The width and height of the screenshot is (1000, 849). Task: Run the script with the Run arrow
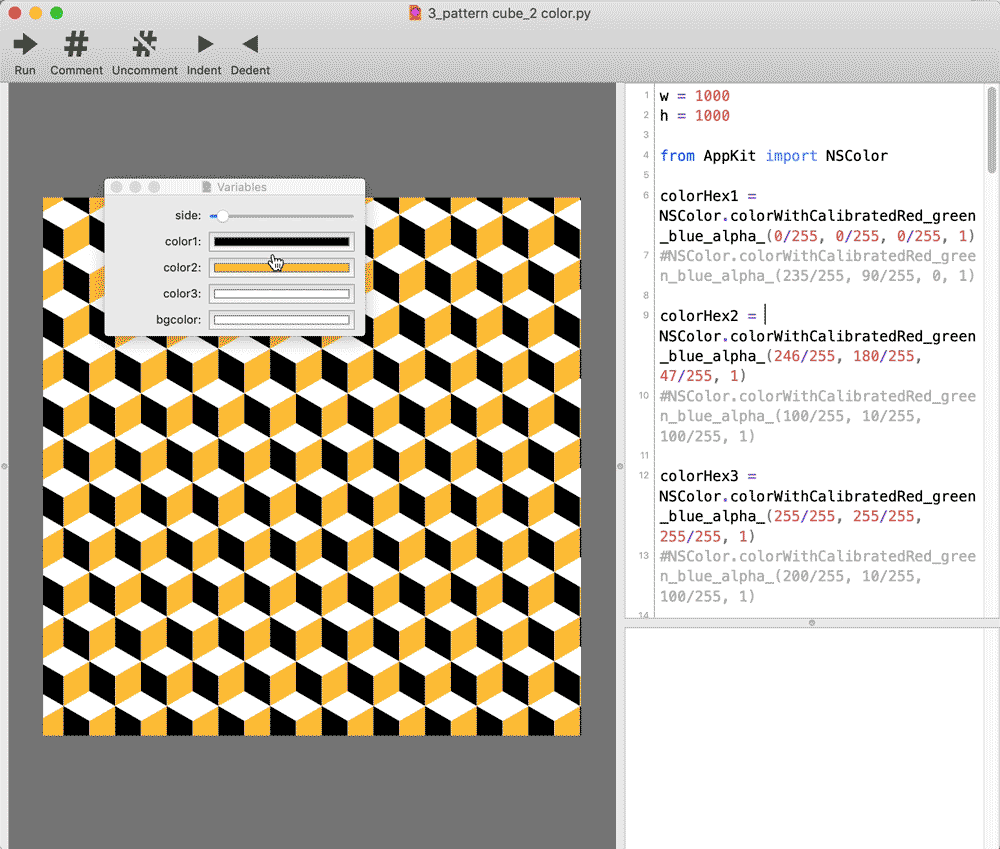pyautogui.click(x=25, y=45)
